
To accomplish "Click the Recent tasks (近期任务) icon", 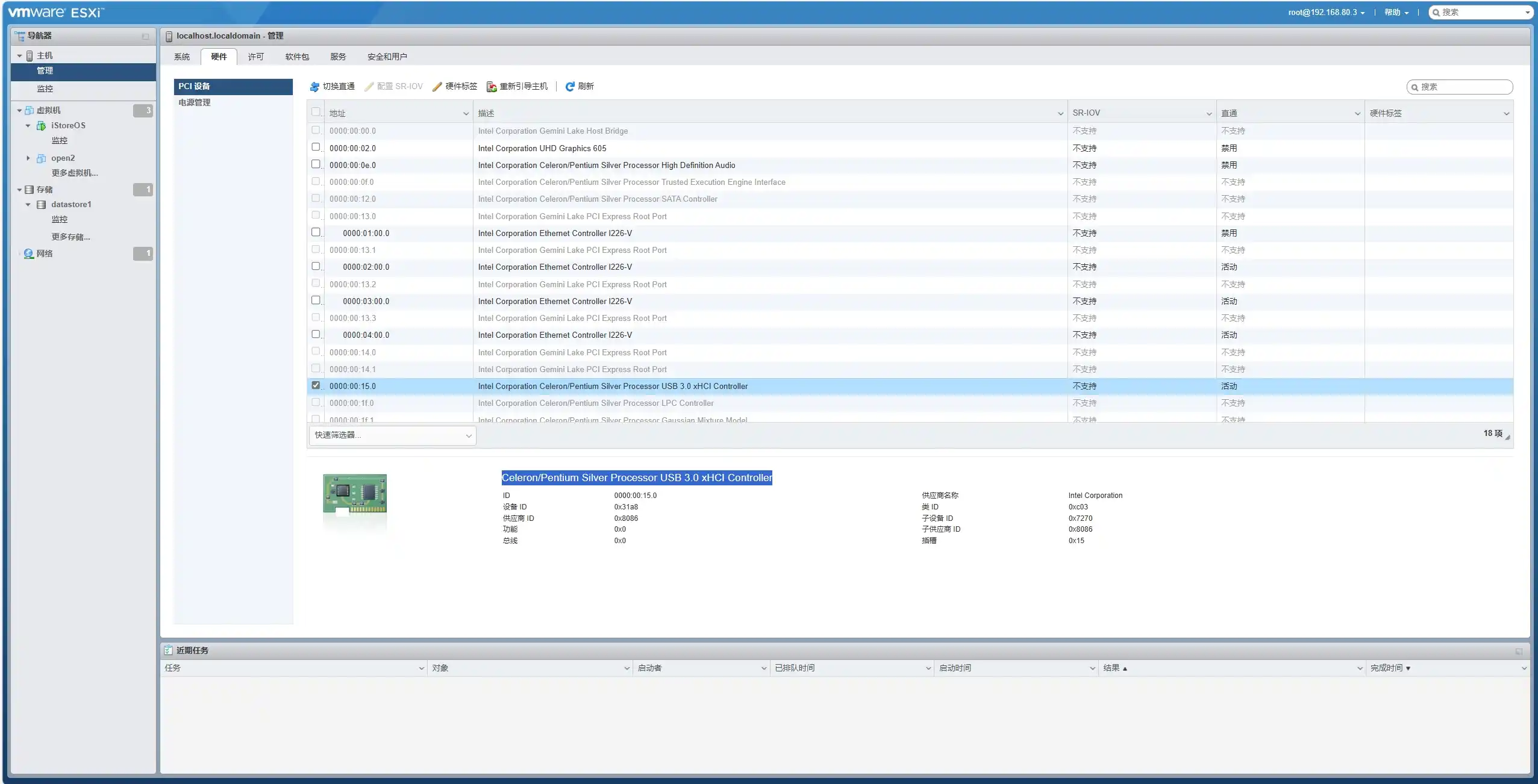I will coord(168,650).
